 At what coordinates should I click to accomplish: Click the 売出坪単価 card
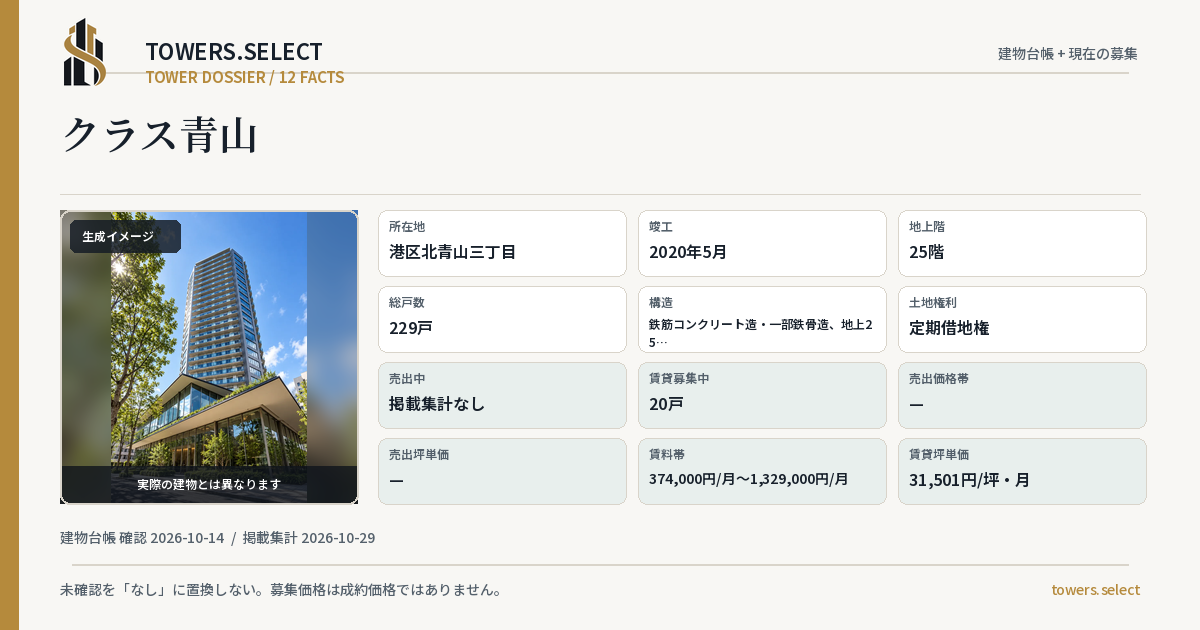click(502, 471)
